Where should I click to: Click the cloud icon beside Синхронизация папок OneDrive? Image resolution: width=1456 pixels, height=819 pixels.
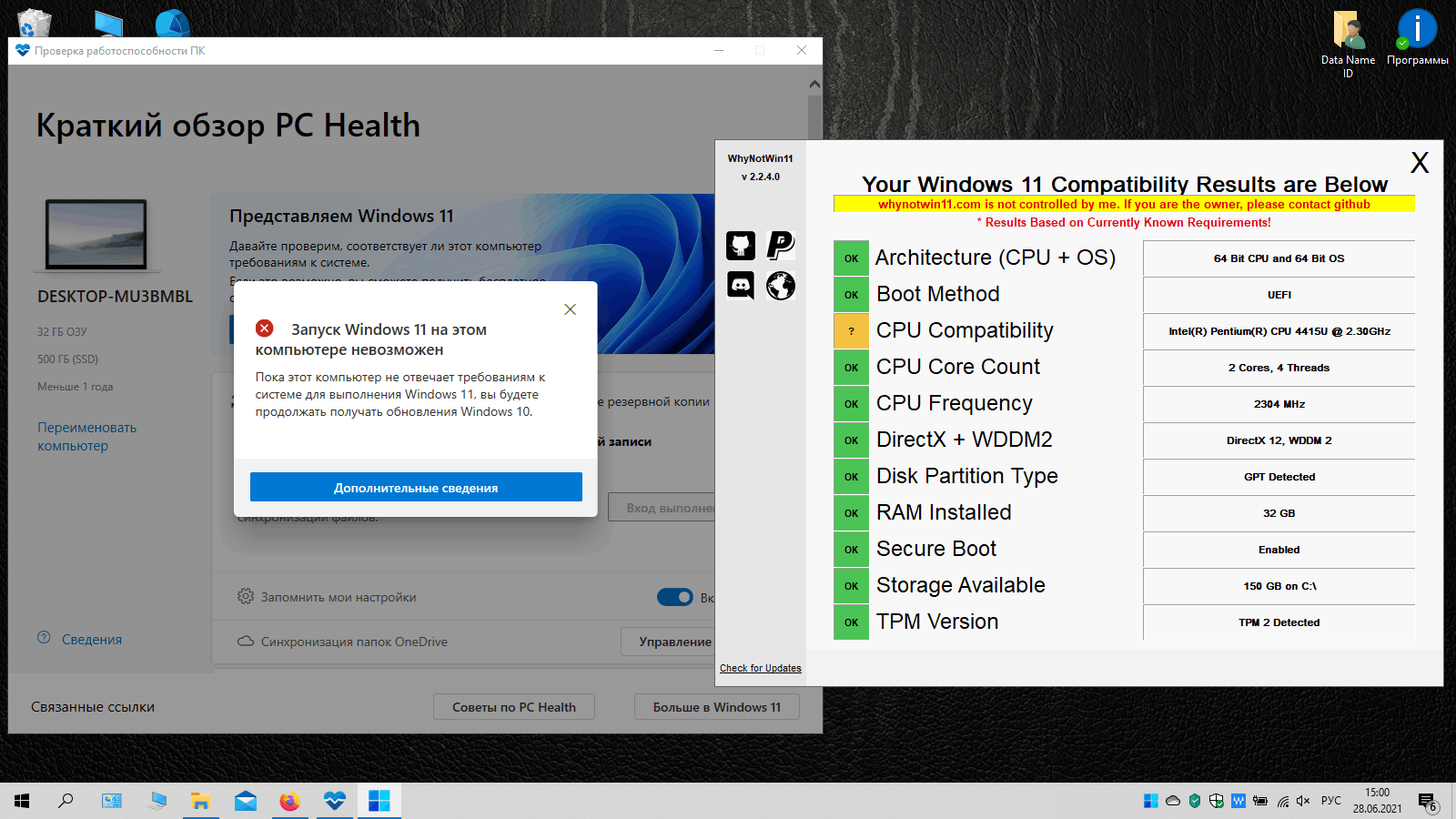point(246,641)
